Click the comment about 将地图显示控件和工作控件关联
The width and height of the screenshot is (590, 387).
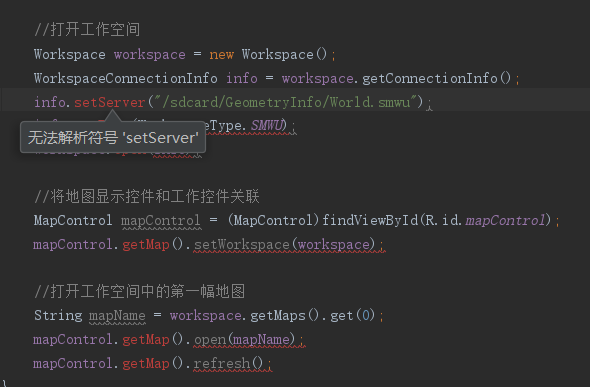pyautogui.click(x=147, y=196)
